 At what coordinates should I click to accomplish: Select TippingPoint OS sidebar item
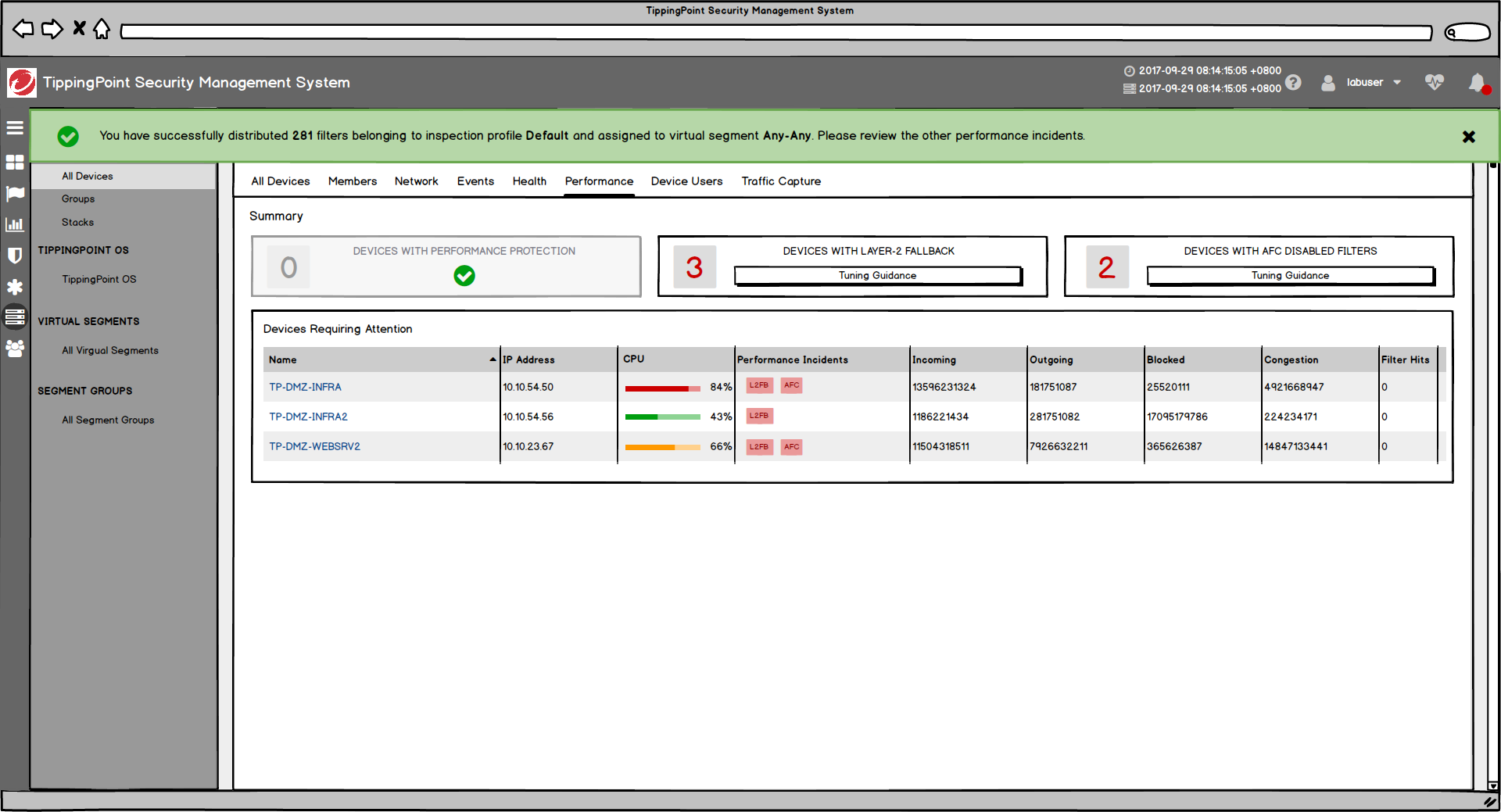coord(99,279)
